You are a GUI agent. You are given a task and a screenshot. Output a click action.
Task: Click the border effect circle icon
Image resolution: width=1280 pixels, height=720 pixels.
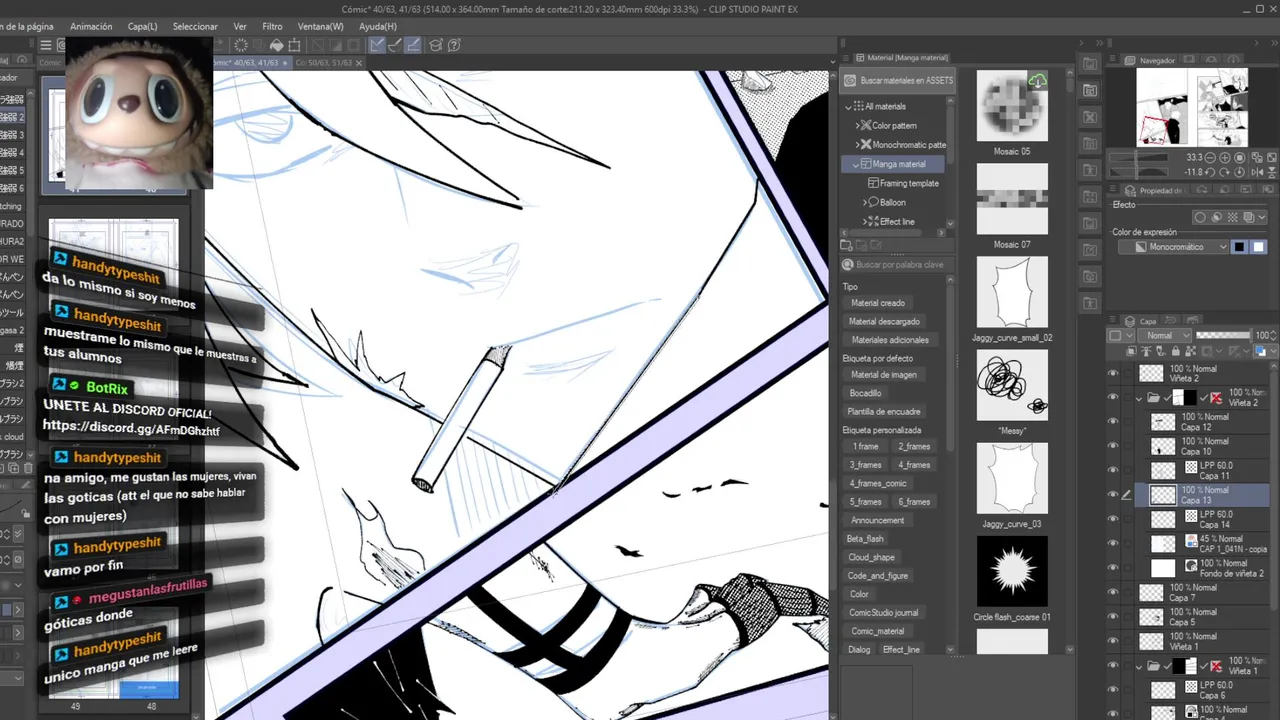coord(1200,217)
